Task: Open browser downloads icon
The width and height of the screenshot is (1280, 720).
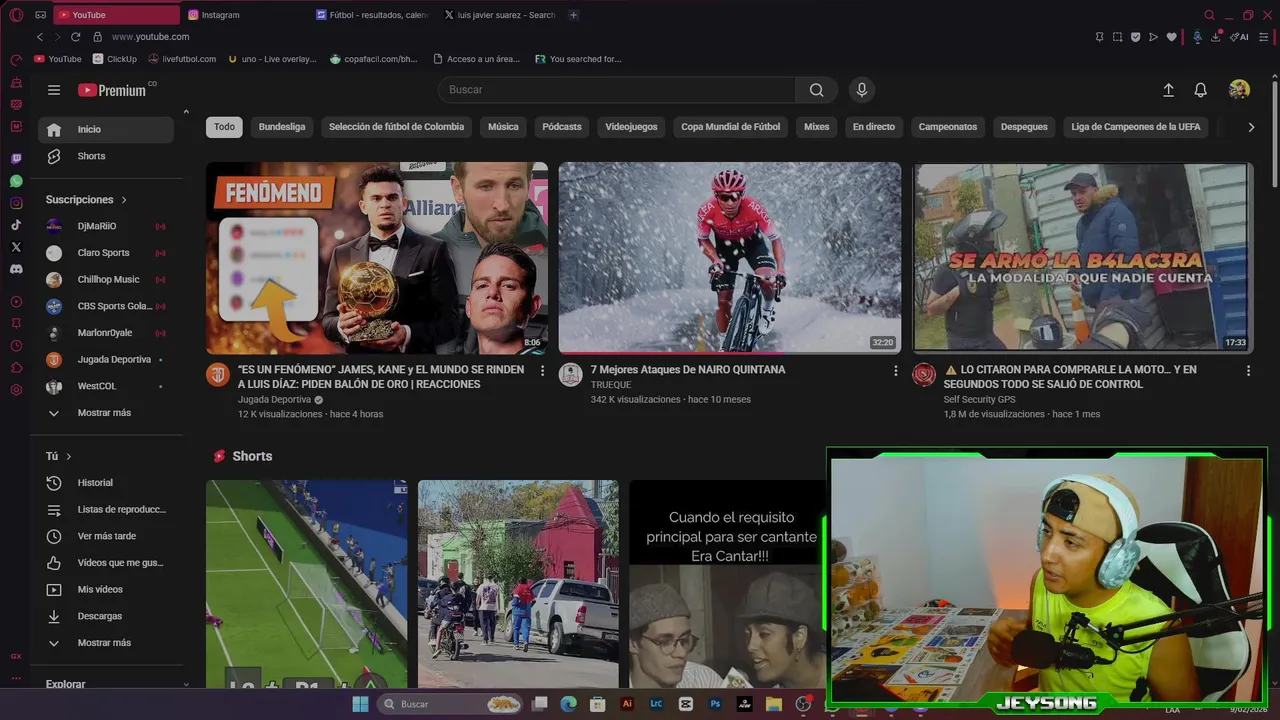Action: point(1216,37)
